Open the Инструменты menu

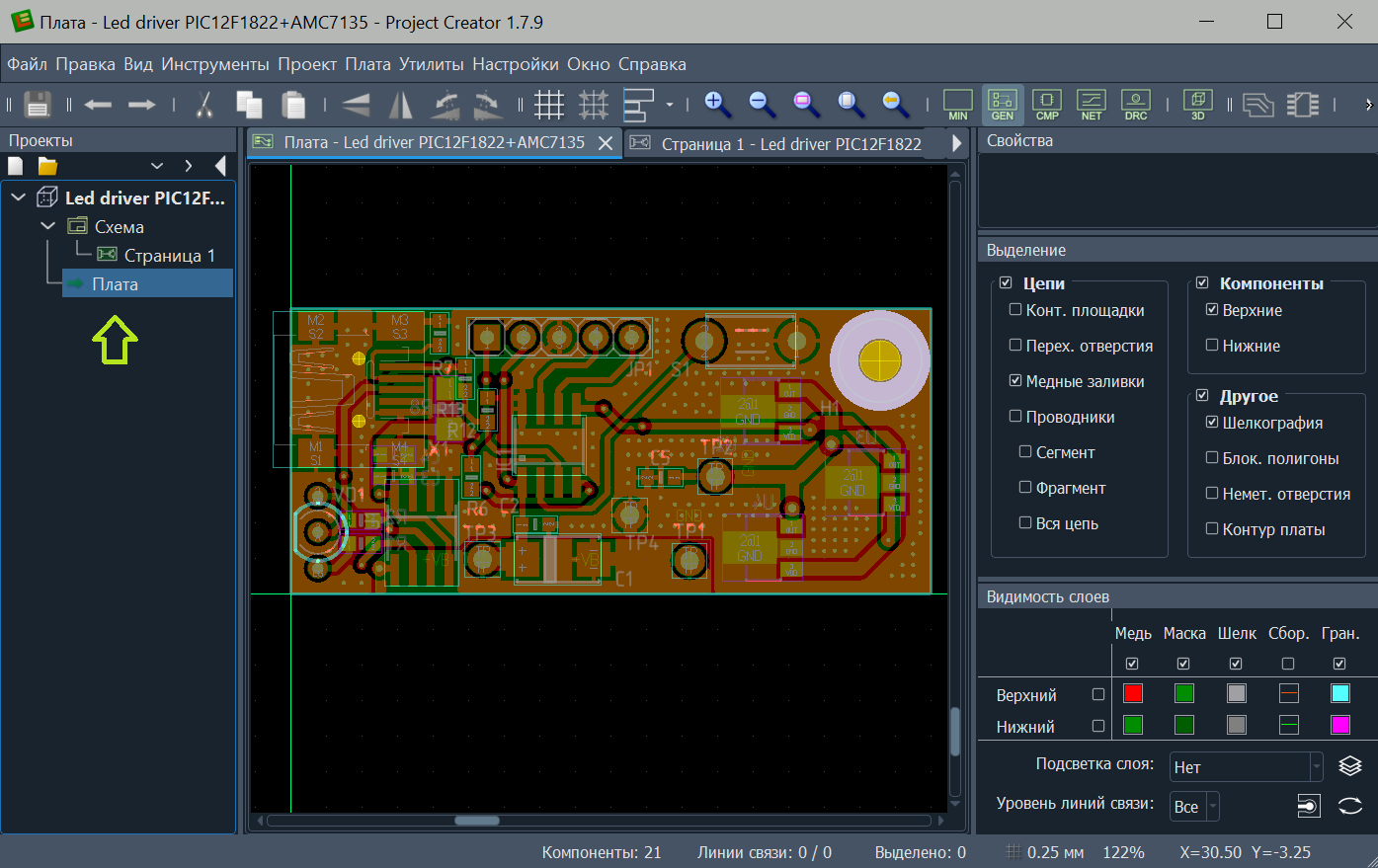click(x=215, y=64)
